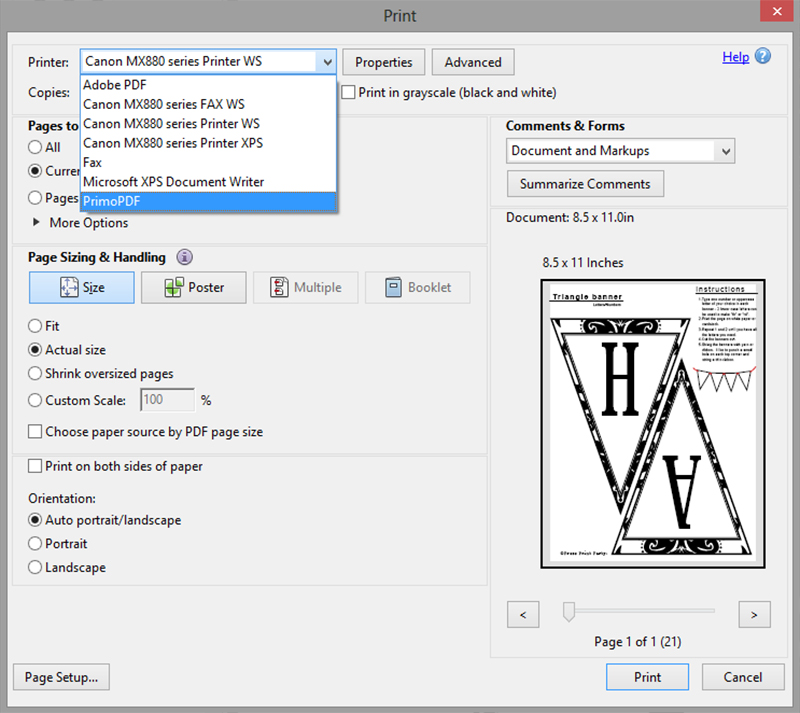Select Custom Scale radio button
The height and width of the screenshot is (713, 800).
35,400
